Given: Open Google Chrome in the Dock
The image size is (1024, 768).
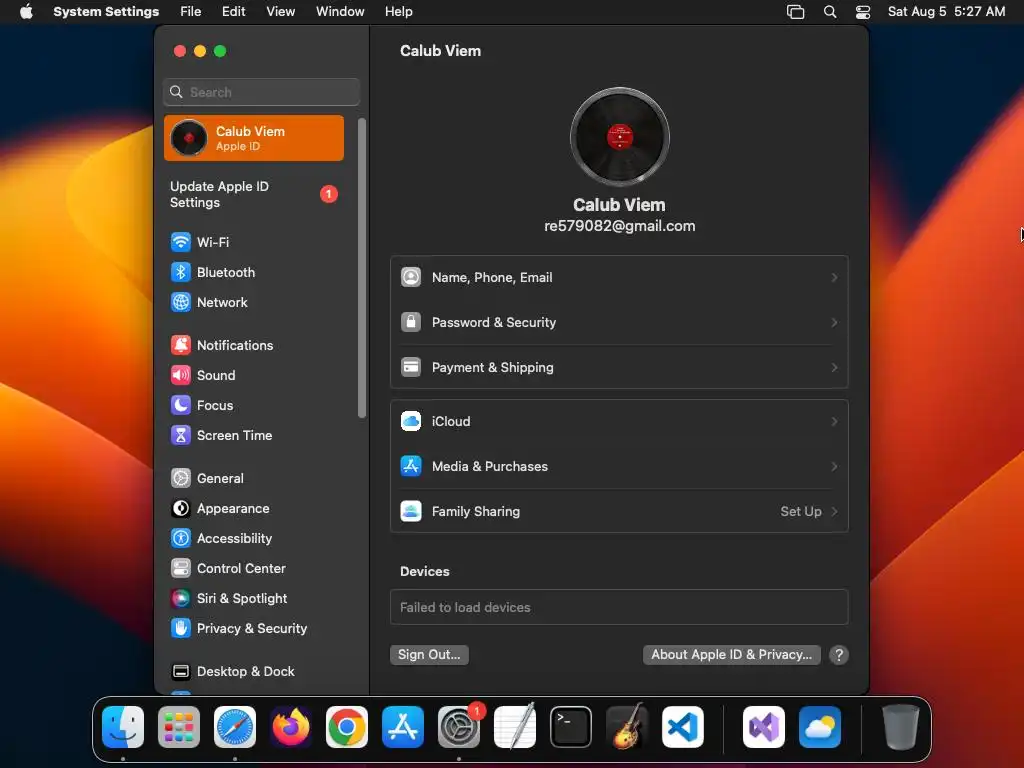Looking at the screenshot, I should click(347, 727).
